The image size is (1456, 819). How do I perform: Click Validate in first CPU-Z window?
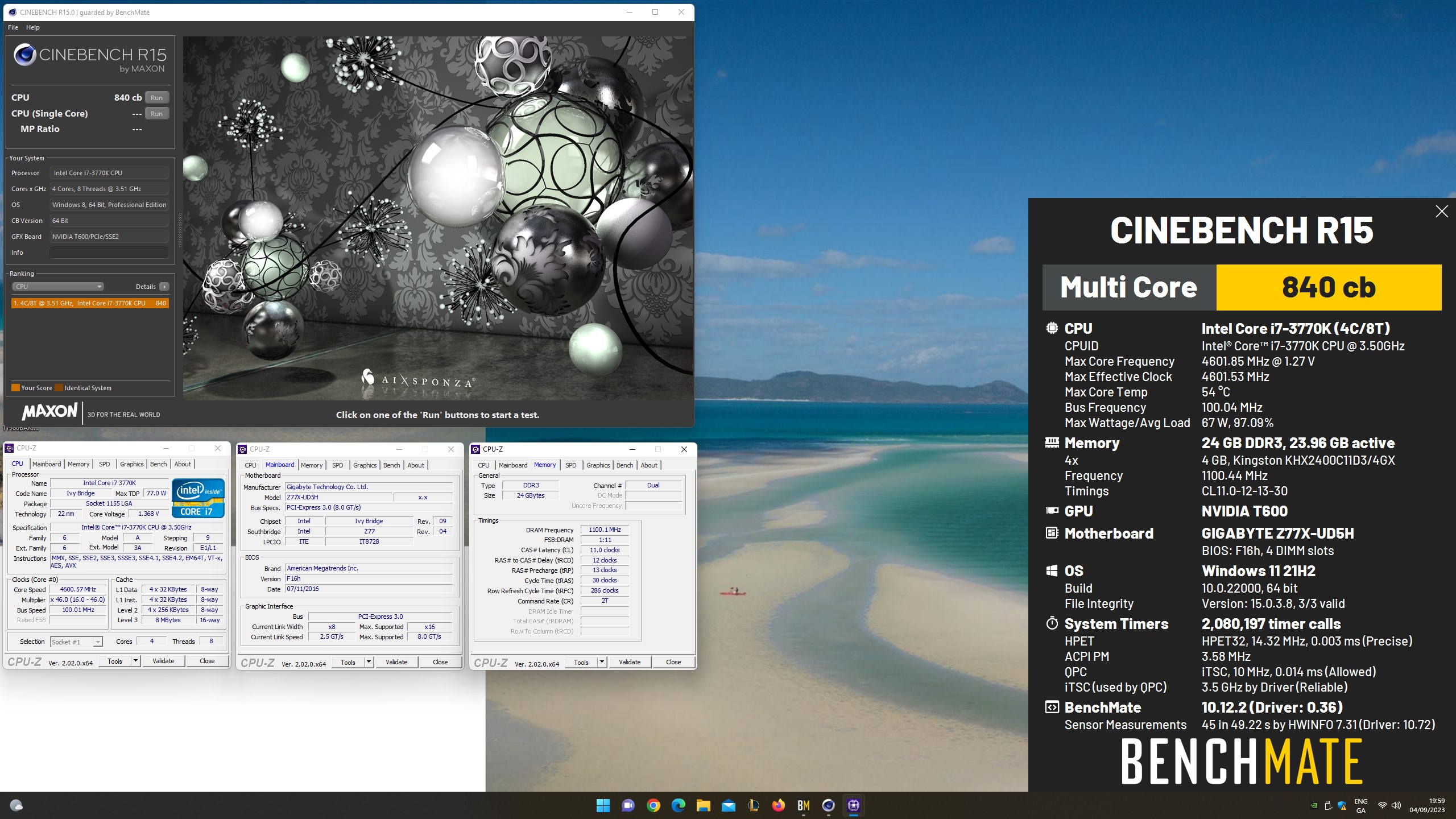coord(163,661)
